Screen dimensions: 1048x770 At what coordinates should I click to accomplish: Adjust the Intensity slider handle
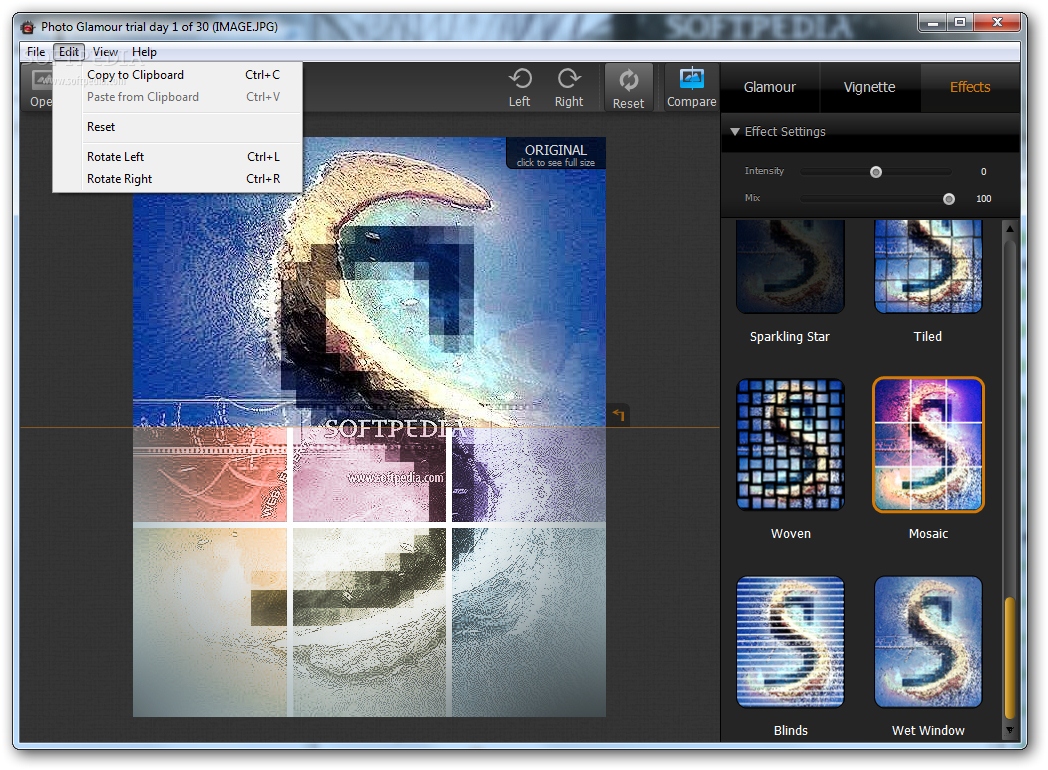pyautogui.click(x=876, y=172)
